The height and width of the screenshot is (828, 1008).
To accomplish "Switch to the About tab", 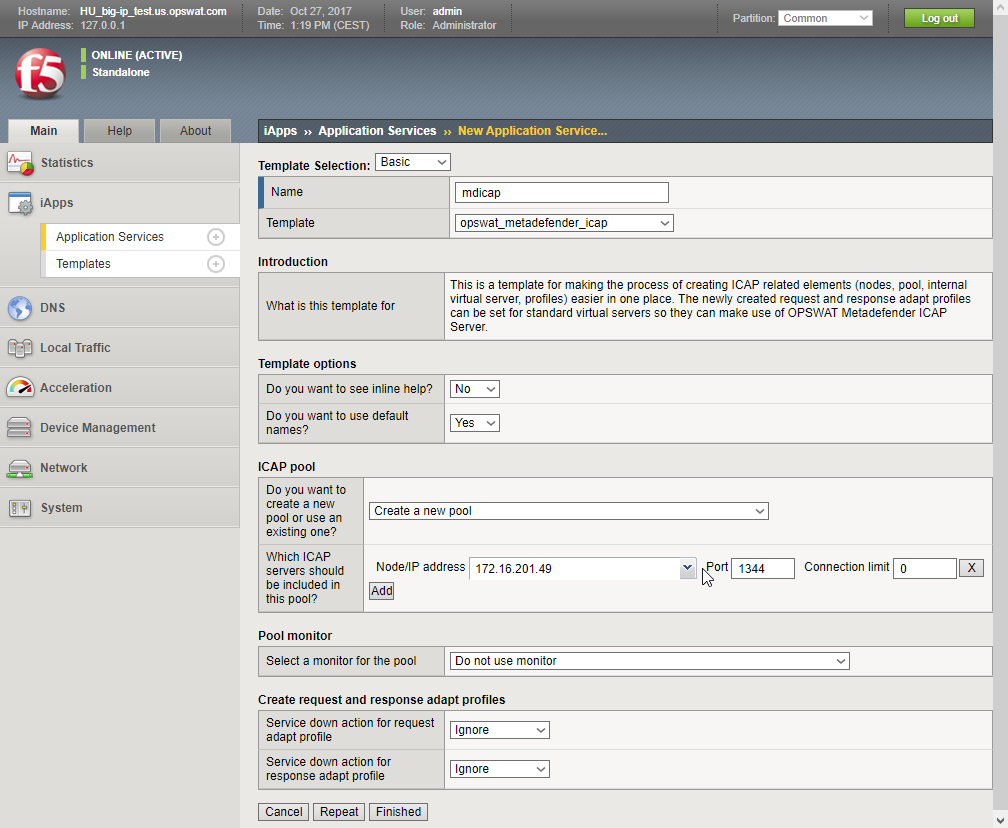I will [195, 131].
